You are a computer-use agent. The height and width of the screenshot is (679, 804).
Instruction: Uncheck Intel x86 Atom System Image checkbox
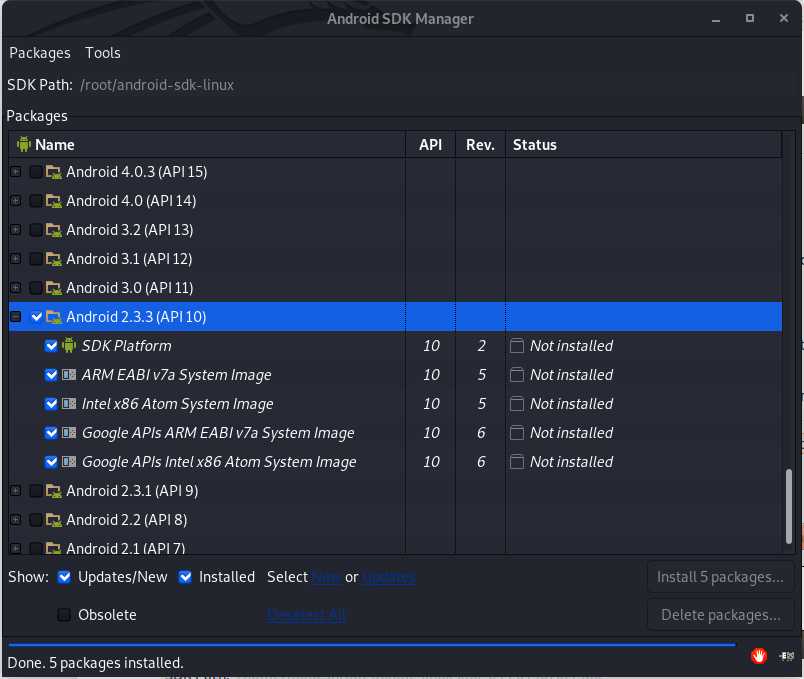pos(51,404)
